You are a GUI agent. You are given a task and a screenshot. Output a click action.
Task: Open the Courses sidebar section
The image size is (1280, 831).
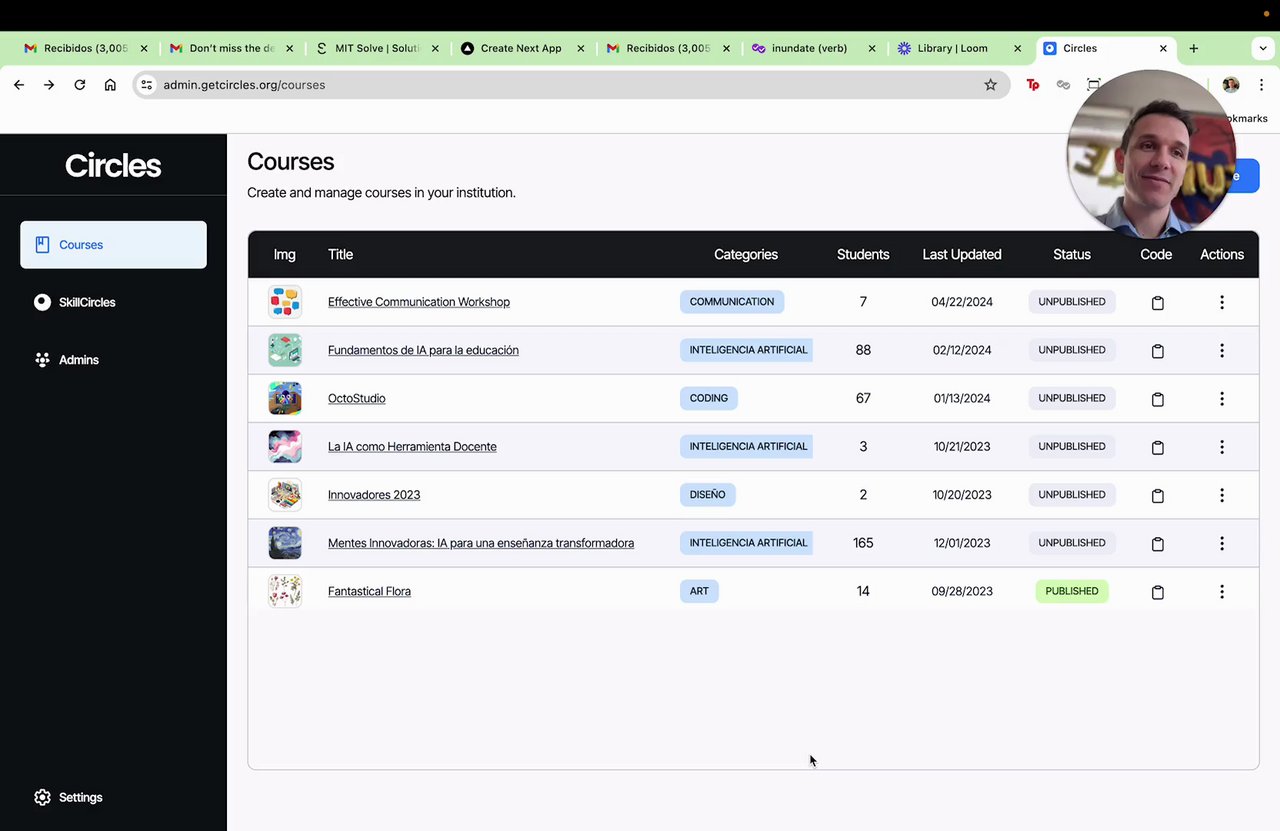pyautogui.click(x=113, y=245)
